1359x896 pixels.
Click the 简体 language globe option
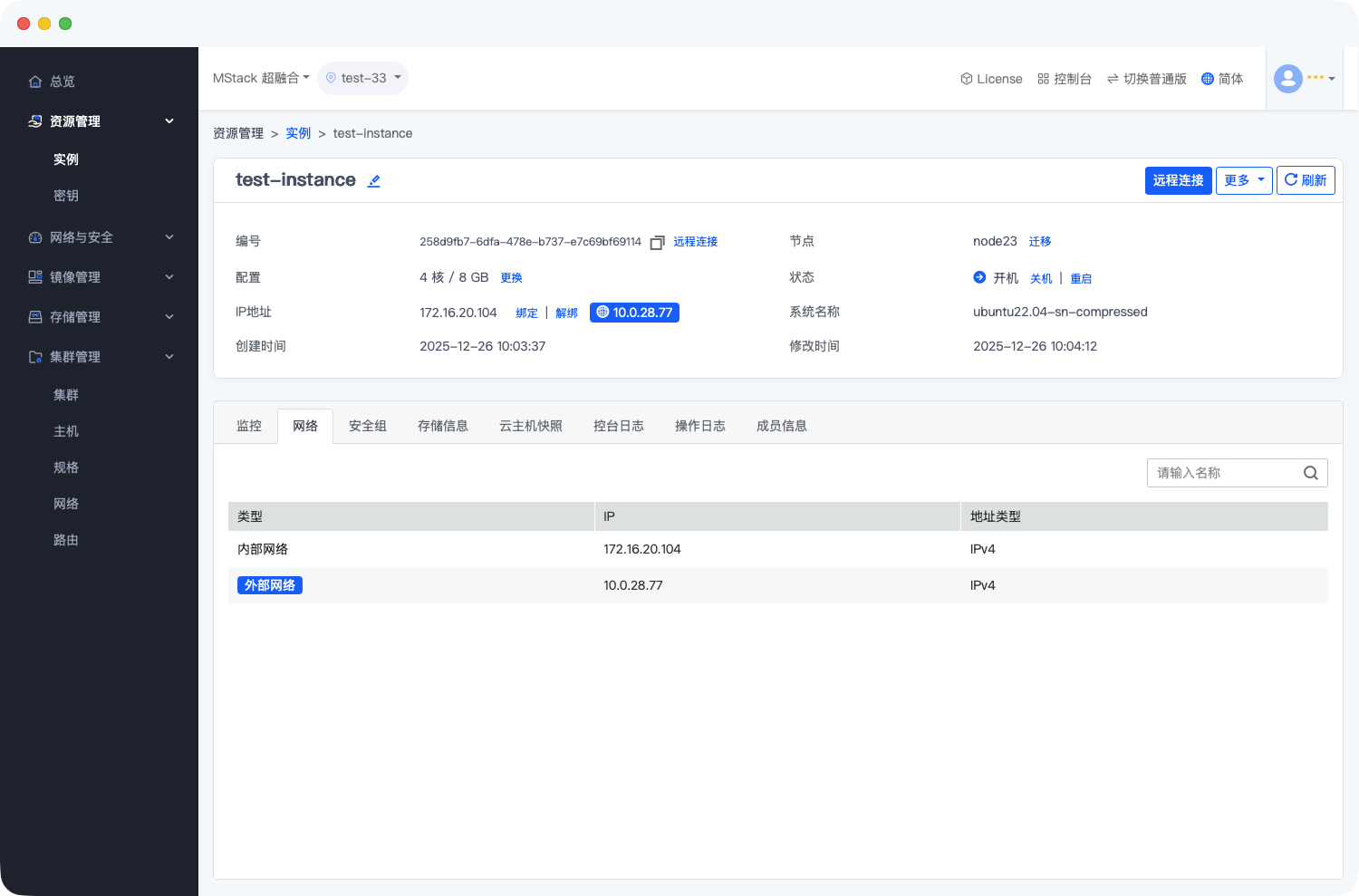tap(1222, 79)
